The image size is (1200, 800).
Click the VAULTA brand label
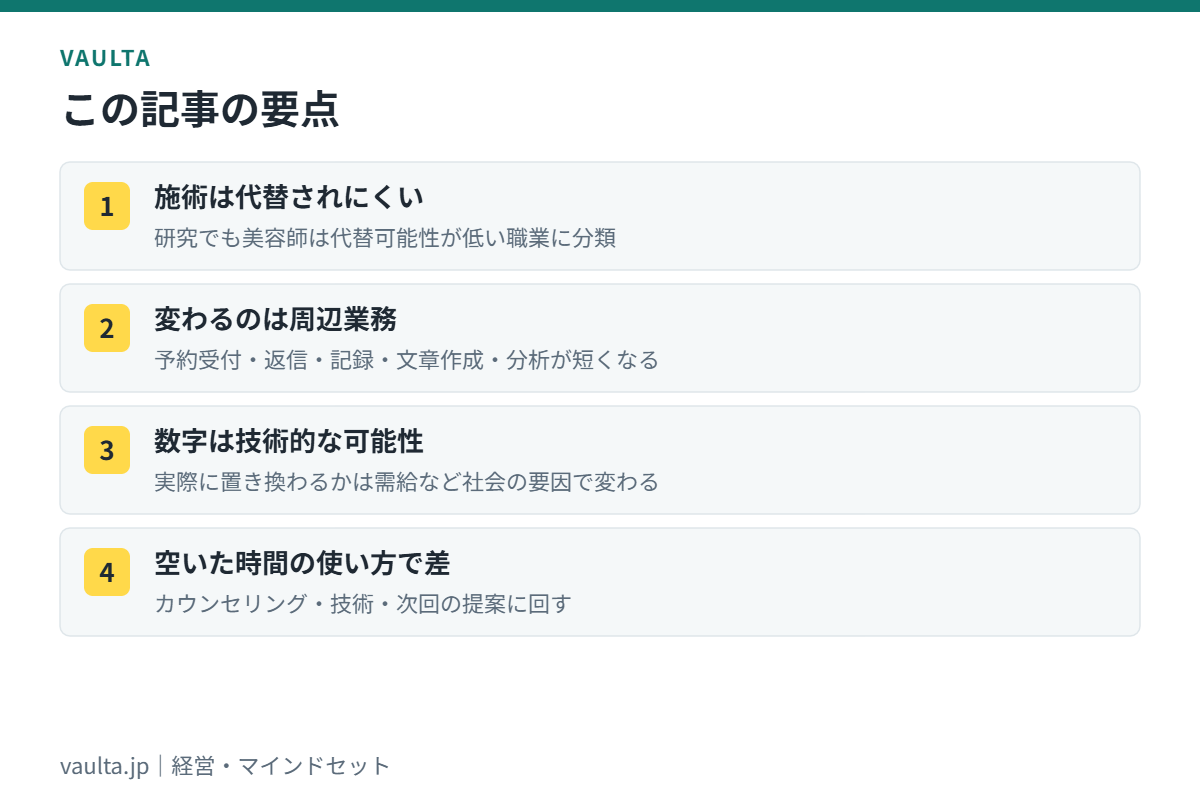tap(105, 58)
